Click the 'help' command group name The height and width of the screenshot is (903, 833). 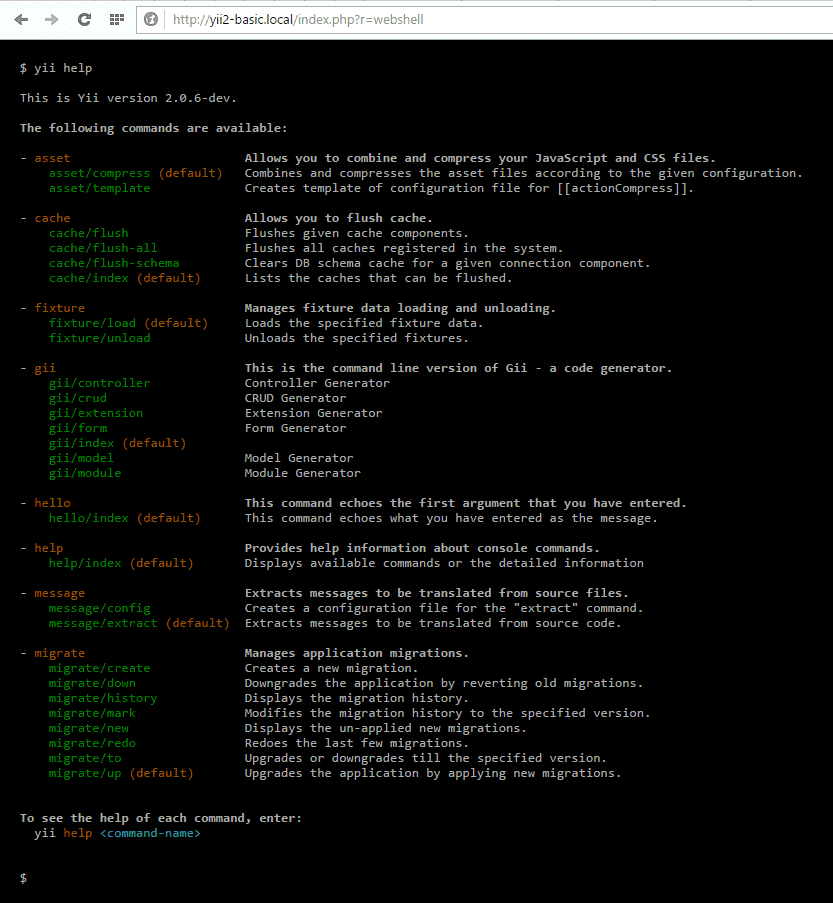tap(49, 547)
